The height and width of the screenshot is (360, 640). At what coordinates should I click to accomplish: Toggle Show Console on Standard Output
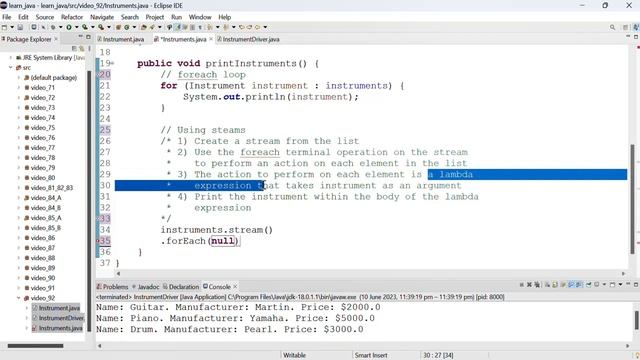pyautogui.click(x=571, y=284)
